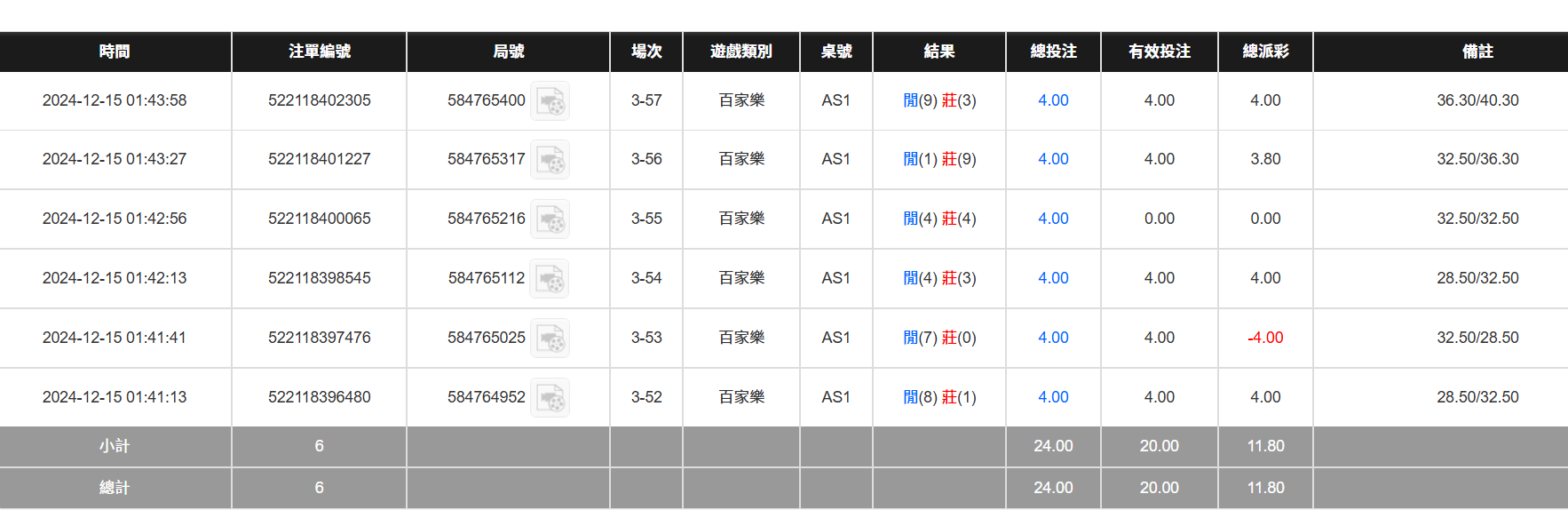Click replay icon beside round 584765216
The width and height of the screenshot is (1568, 510).
550,219
